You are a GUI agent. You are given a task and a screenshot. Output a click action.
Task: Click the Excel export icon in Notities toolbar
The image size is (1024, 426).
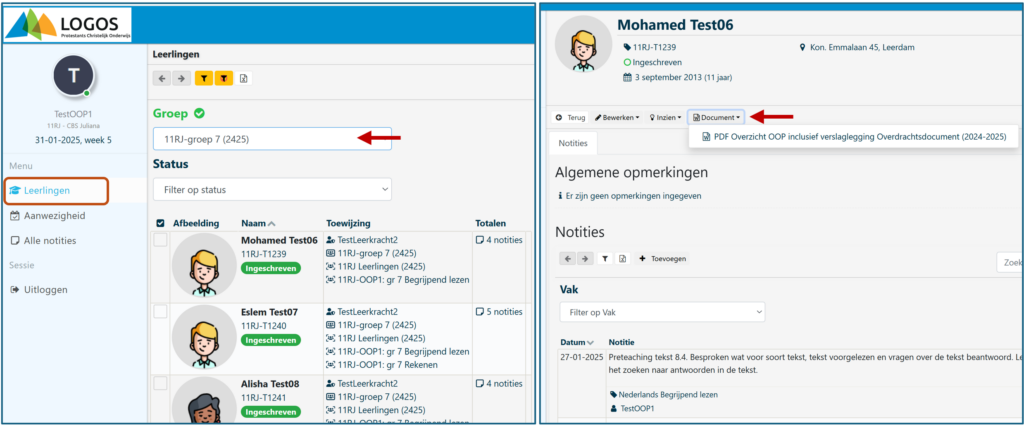622,259
